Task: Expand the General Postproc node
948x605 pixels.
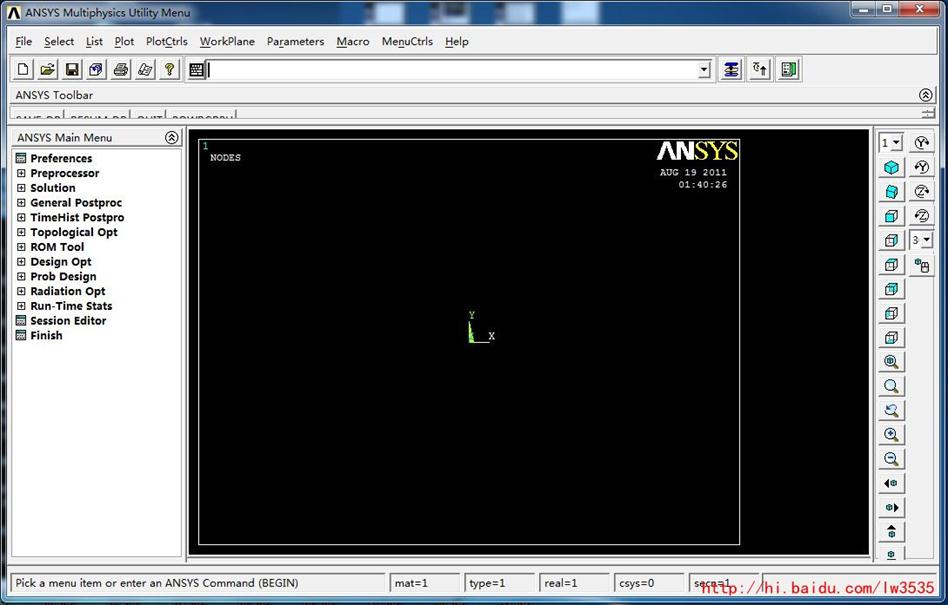Action: (x=21, y=202)
